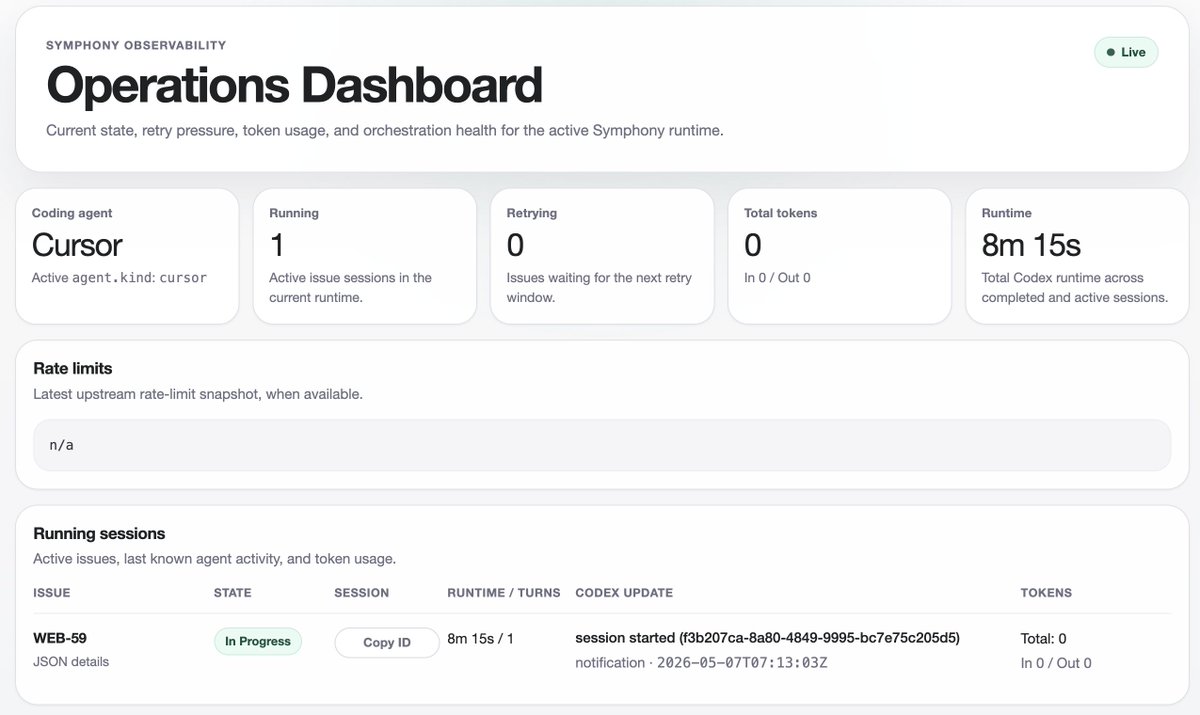Click the In Progress state badge
1200x715 pixels.
[257, 641]
